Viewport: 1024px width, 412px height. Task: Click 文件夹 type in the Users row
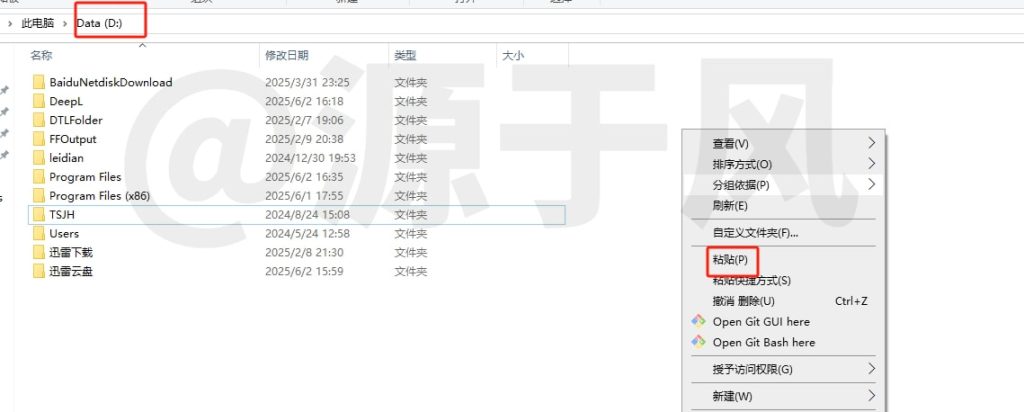pyautogui.click(x=411, y=234)
